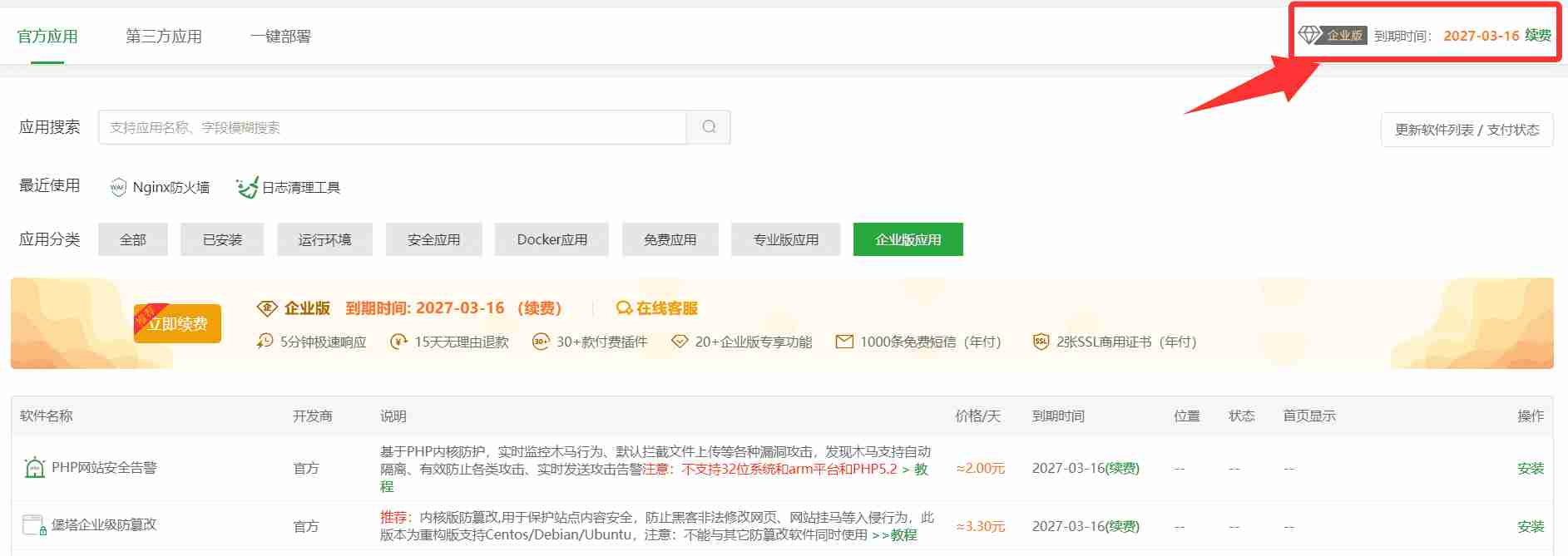Click 续费 in PHP网站安全告警 row
The height and width of the screenshot is (556, 1568).
point(1121,469)
